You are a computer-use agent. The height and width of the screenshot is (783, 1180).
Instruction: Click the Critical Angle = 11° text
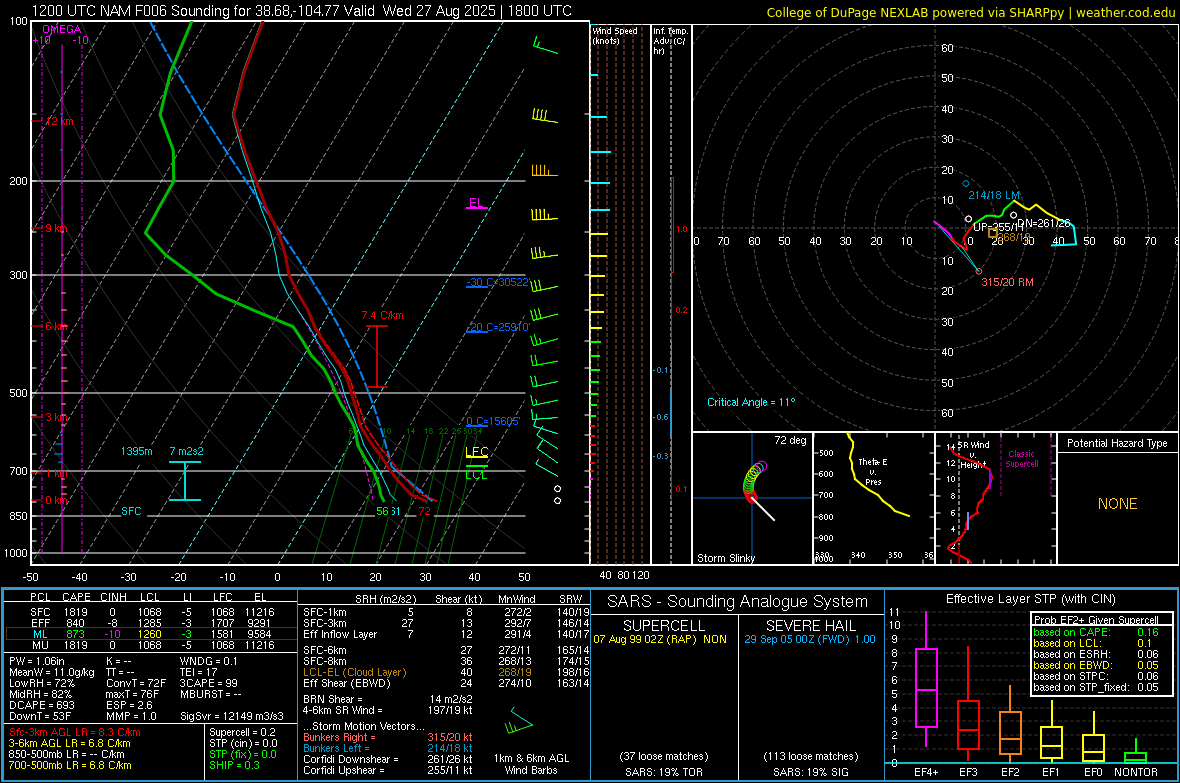click(750, 402)
